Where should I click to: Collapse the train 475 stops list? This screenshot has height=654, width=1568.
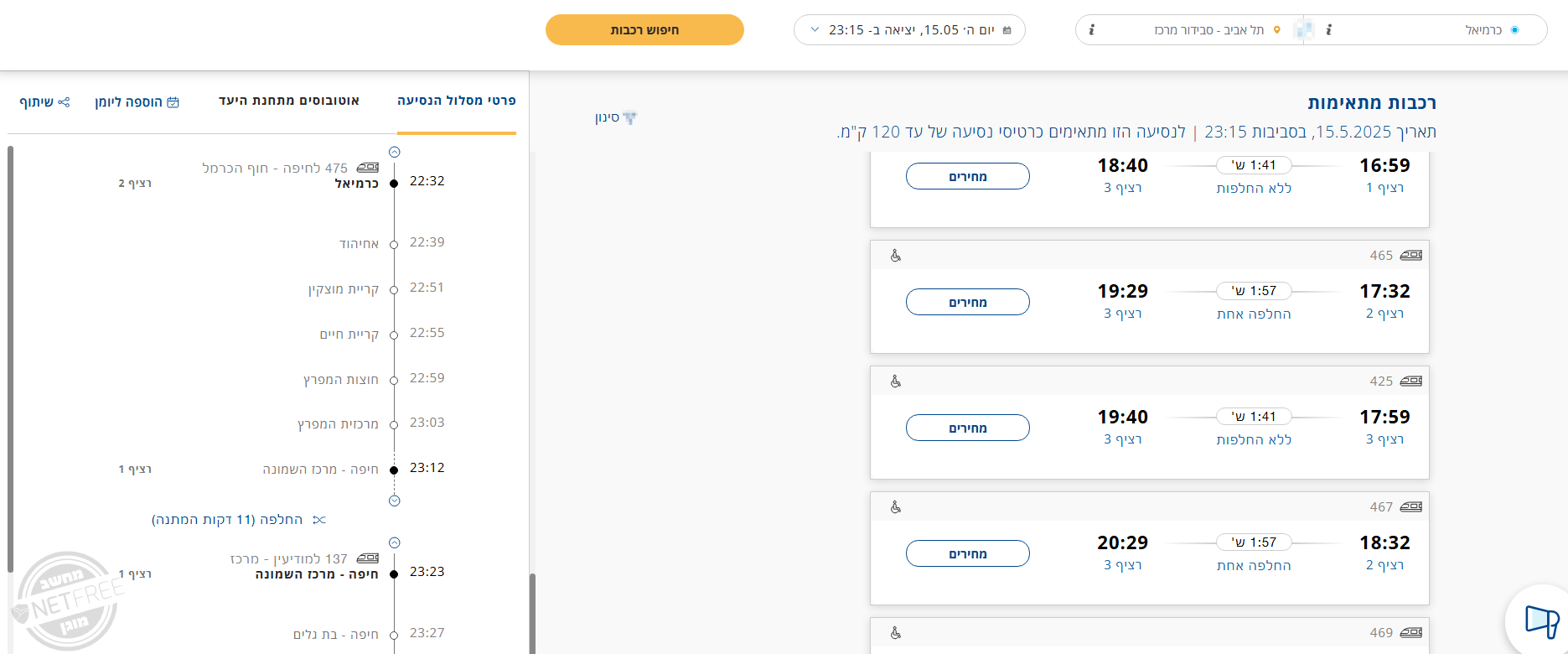(395, 153)
